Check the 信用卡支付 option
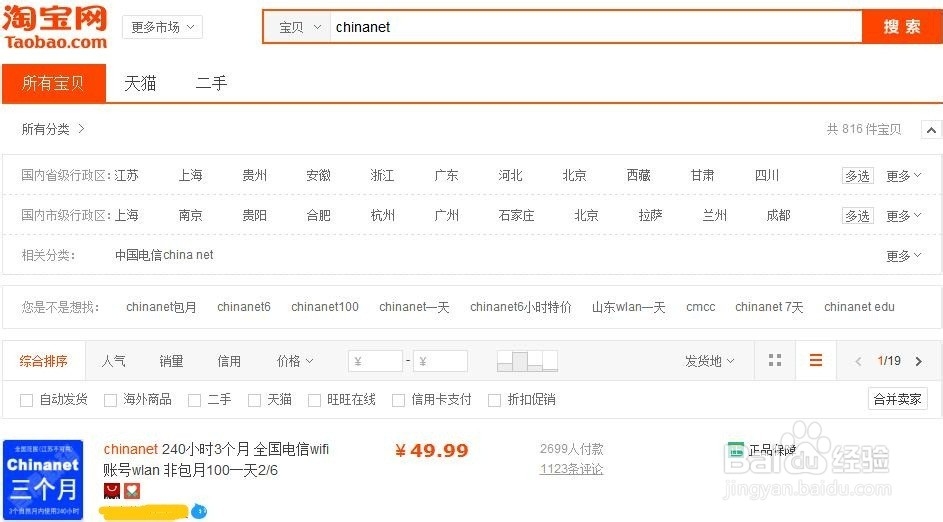This screenshot has height=522, width=943. [398, 400]
